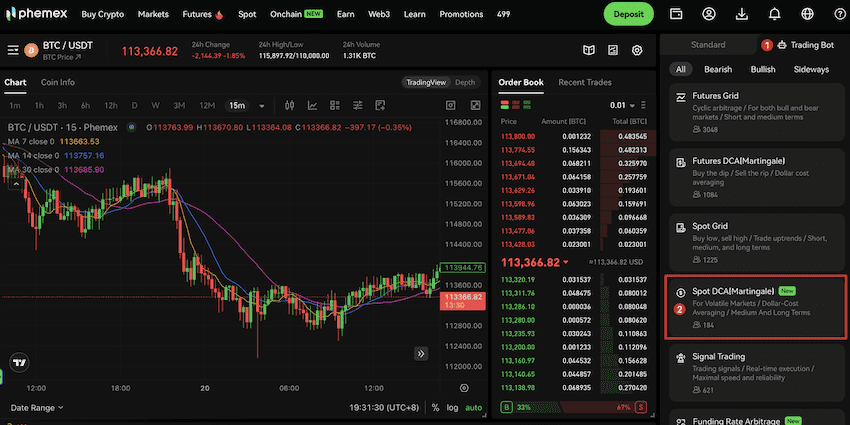Show both bids and asks book view
Viewport: 850px width, 425px height.
[x=505, y=103]
